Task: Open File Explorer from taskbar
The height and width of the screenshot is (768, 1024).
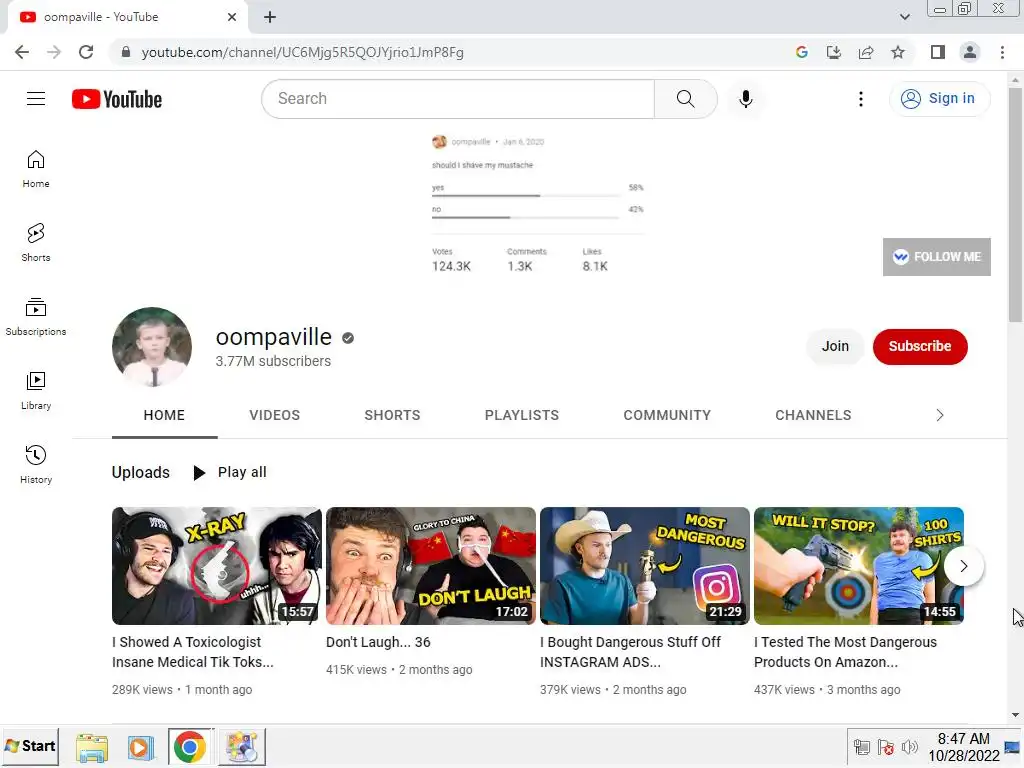Action: coord(92,747)
